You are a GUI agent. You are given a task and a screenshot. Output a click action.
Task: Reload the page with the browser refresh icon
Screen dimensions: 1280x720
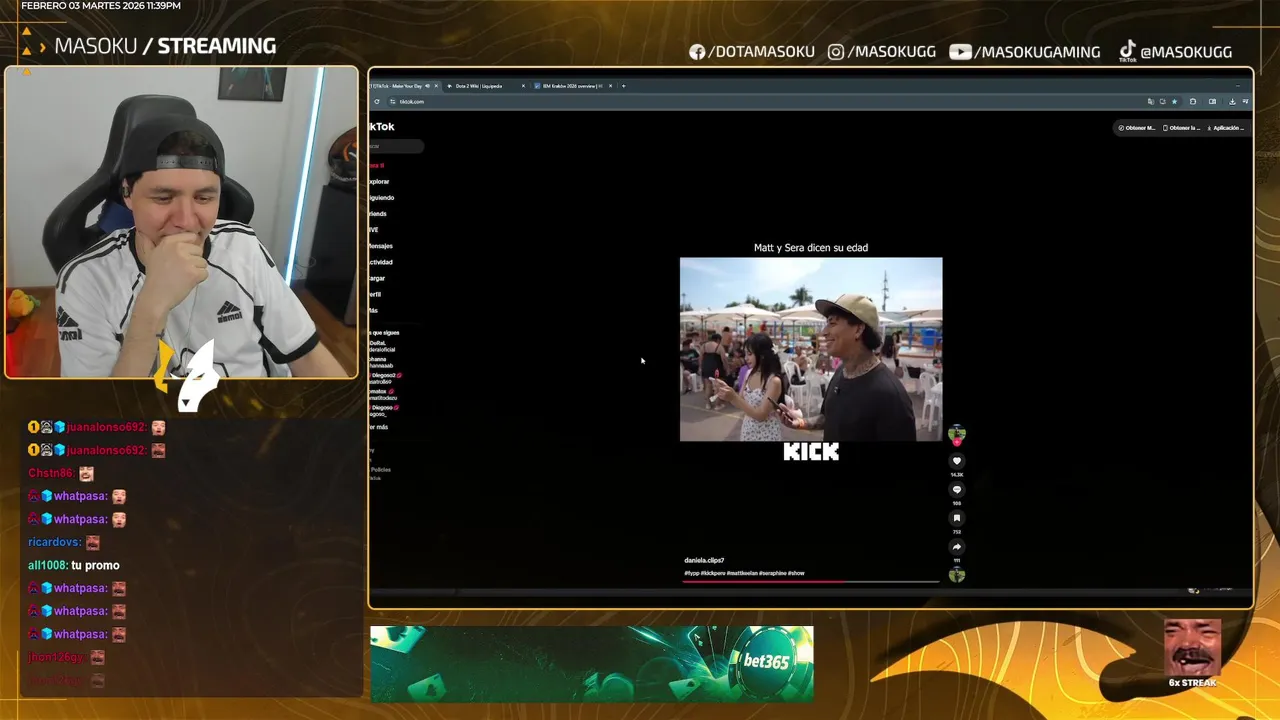coord(377,101)
